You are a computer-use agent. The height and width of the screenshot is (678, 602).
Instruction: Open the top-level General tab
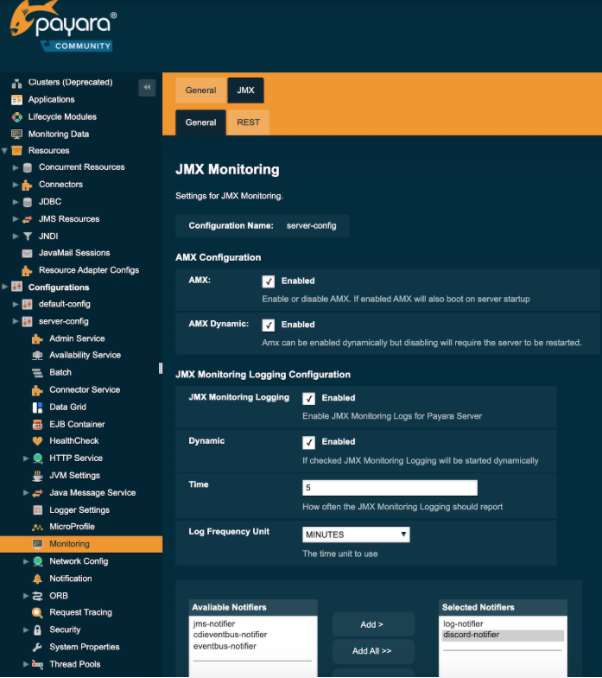[x=200, y=91]
